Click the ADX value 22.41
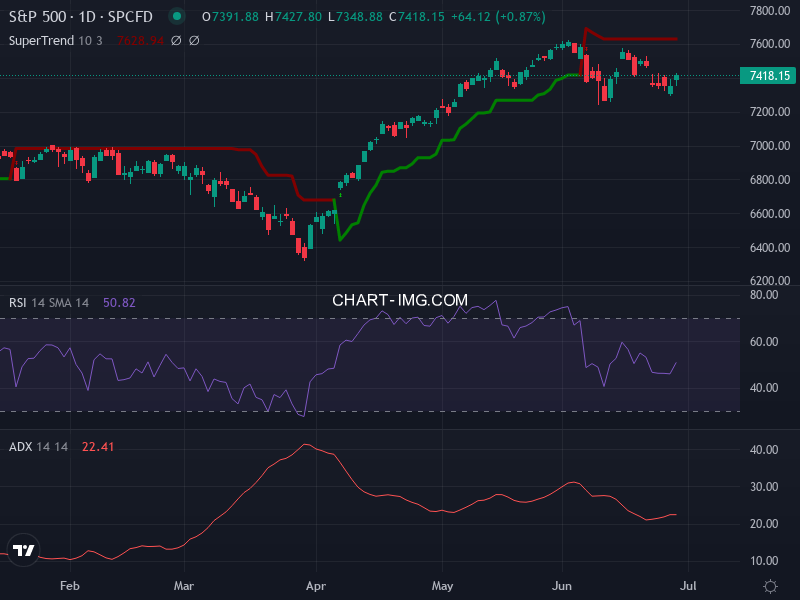 98,446
